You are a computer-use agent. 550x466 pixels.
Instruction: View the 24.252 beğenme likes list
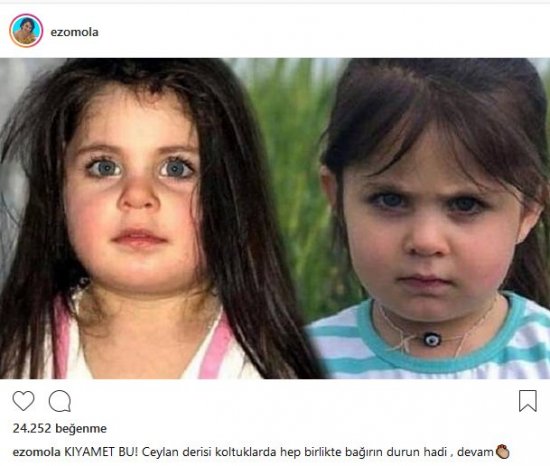tap(60, 428)
